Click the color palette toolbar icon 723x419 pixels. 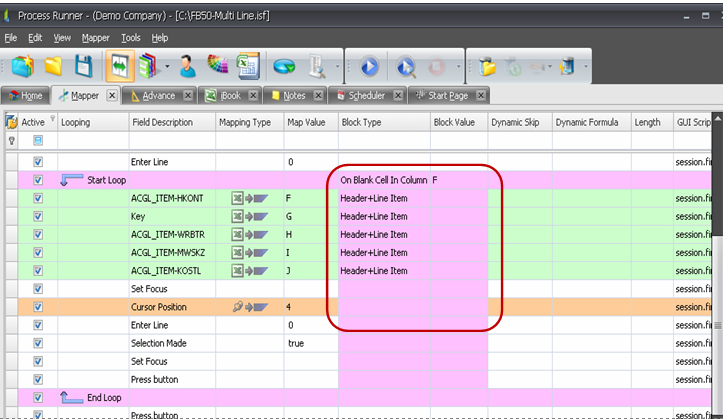point(218,67)
